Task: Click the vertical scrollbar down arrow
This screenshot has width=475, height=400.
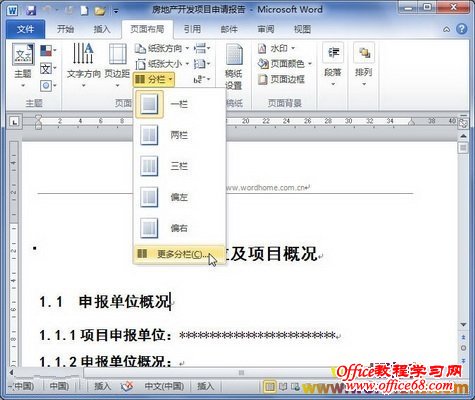Action: pyautogui.click(x=463, y=324)
